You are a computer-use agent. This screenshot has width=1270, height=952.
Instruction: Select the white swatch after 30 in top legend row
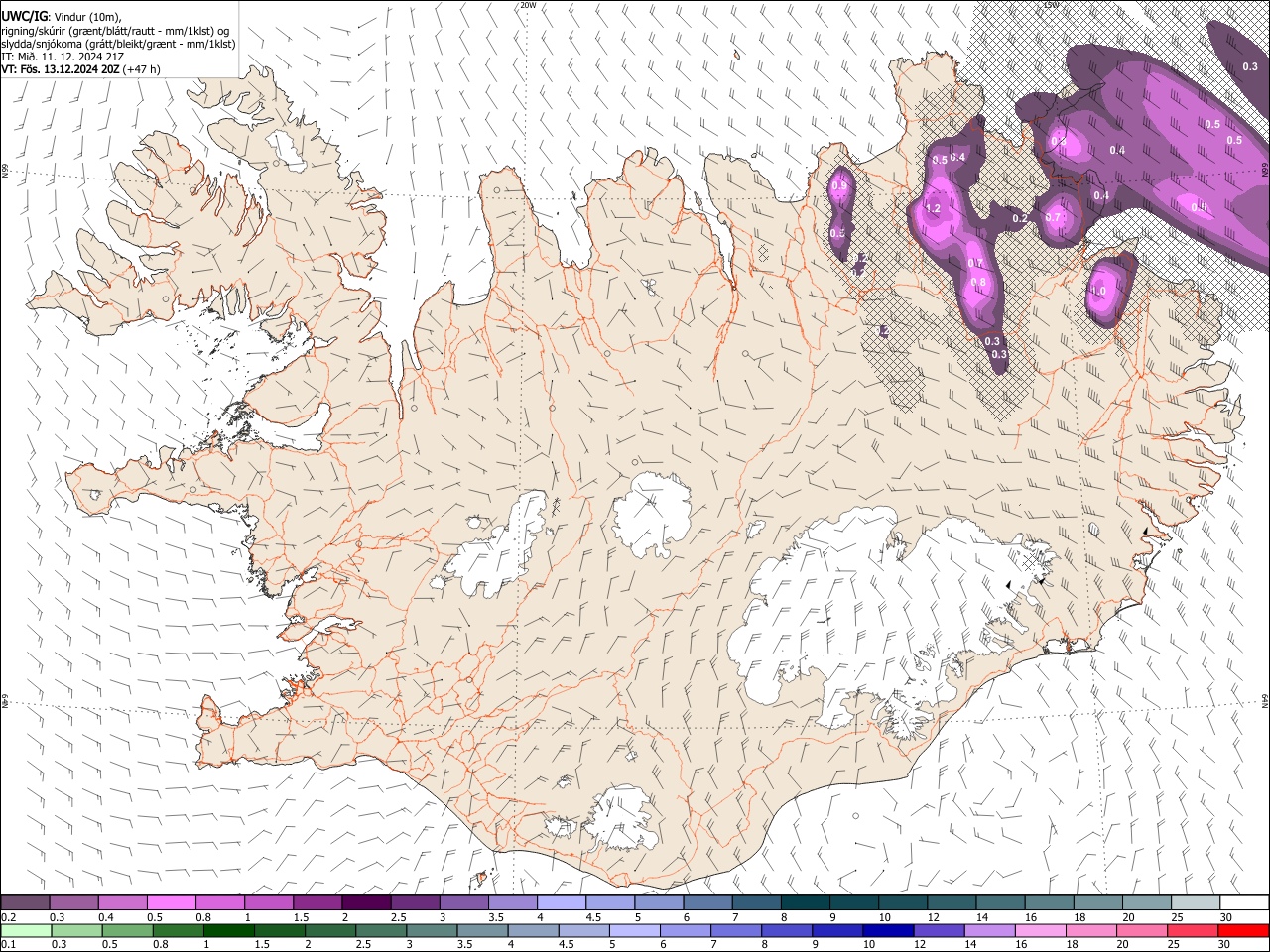[x=1244, y=902]
